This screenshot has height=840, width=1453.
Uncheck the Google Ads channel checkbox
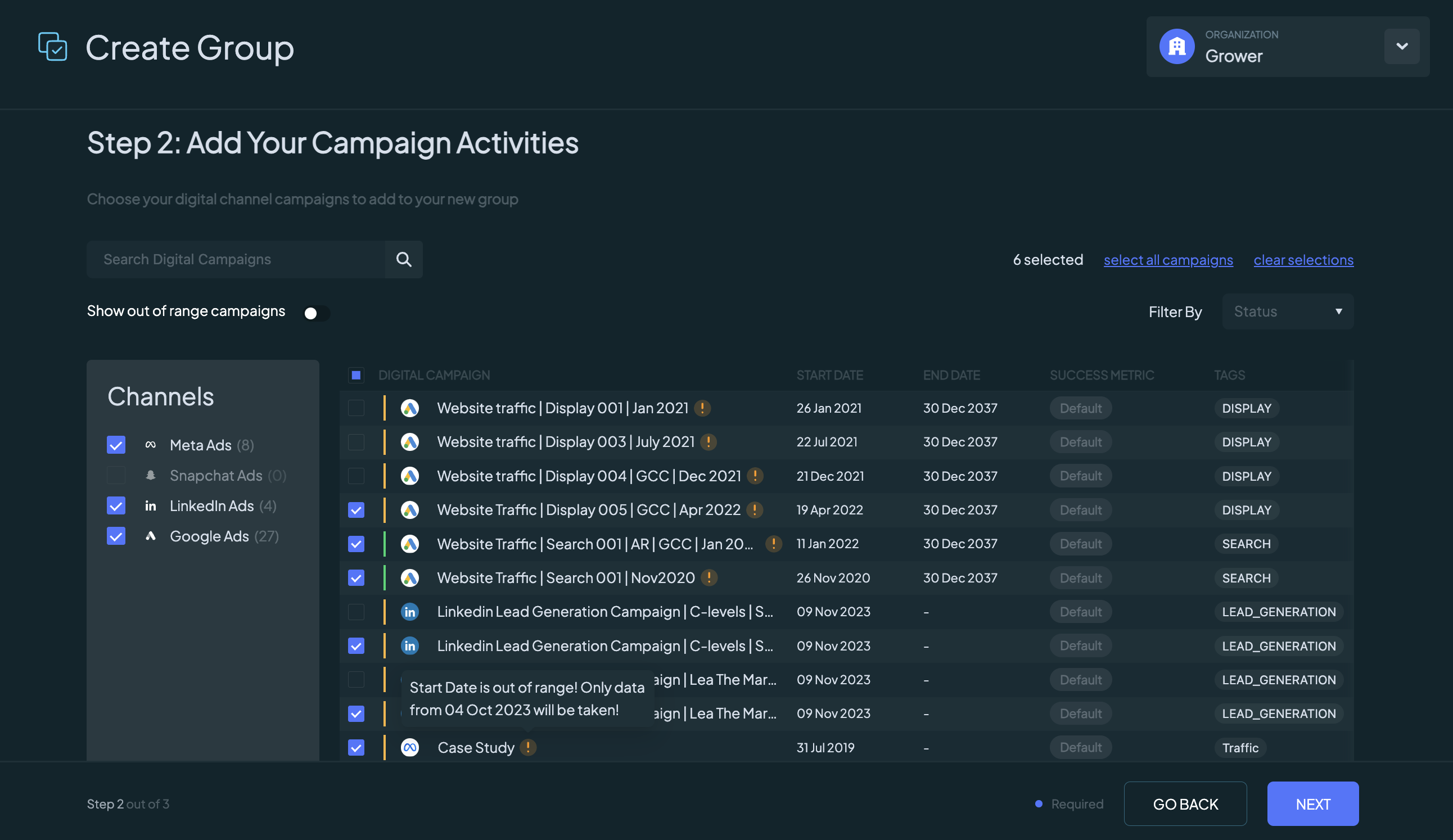(116, 536)
